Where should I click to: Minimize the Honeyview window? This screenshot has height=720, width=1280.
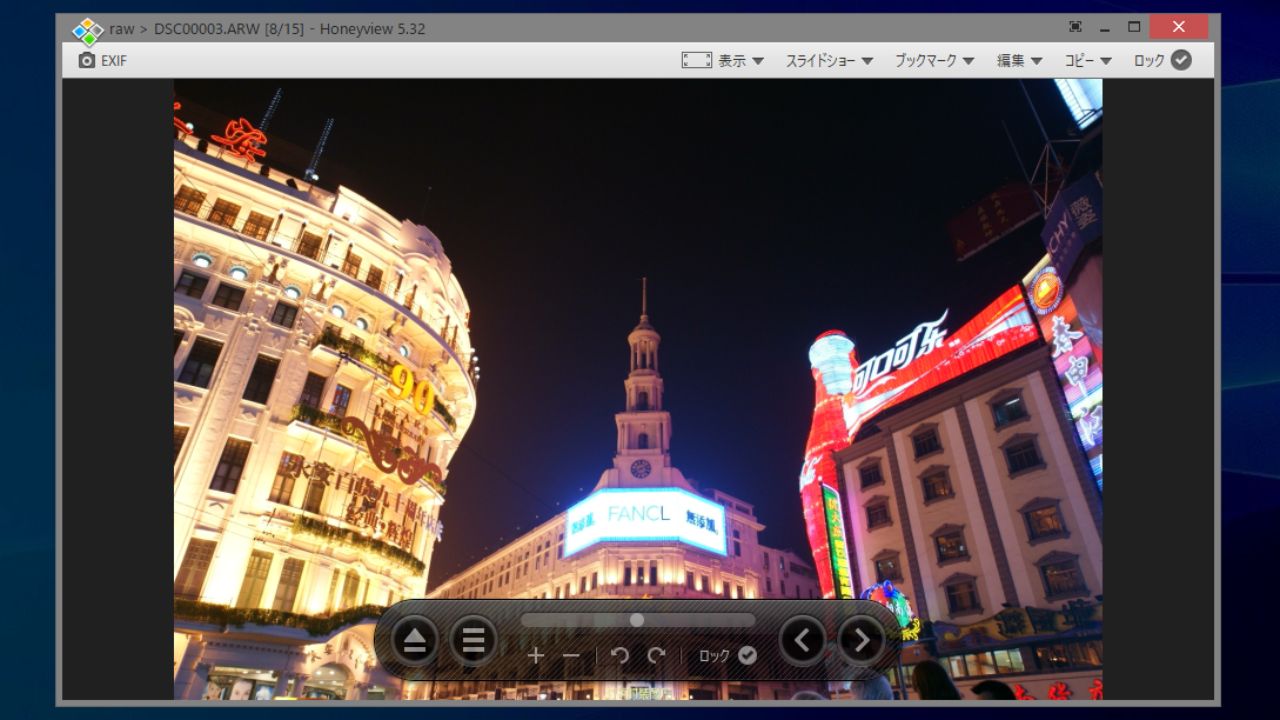coord(1105,28)
